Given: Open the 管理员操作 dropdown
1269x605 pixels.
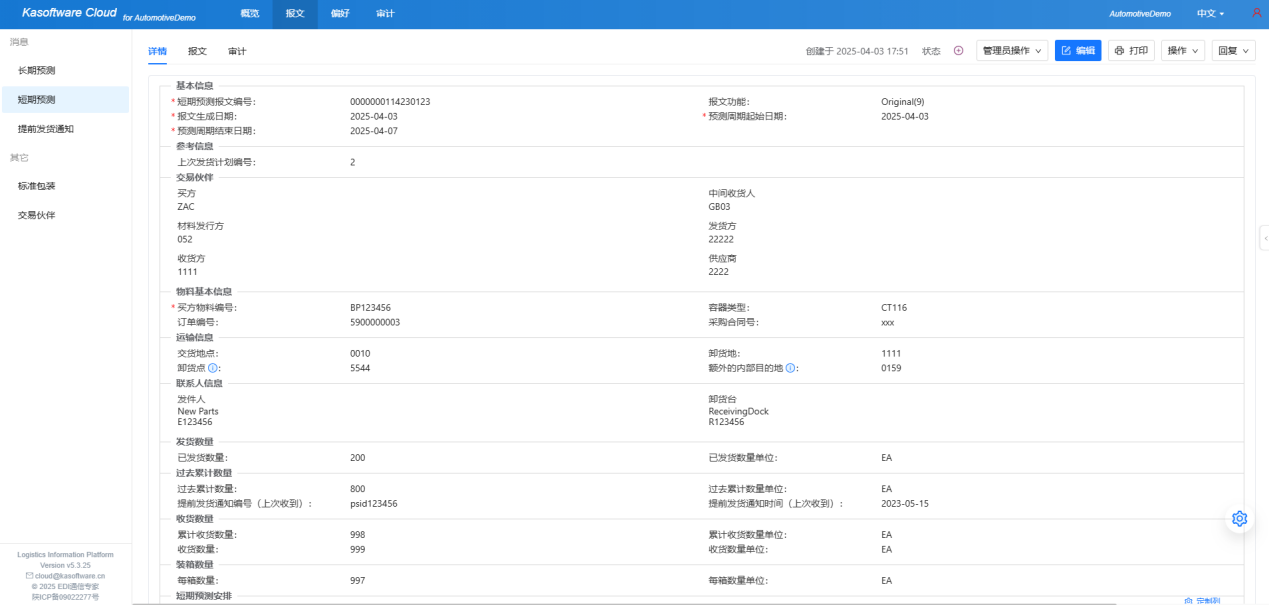Looking at the screenshot, I should (1012, 51).
